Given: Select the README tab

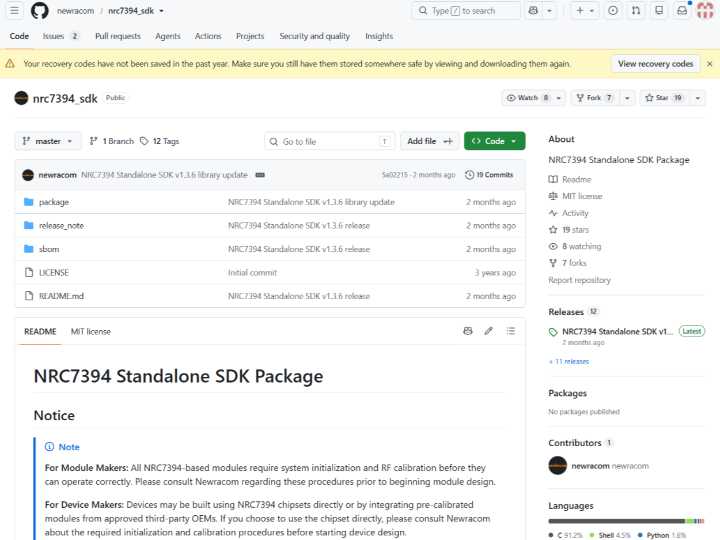Looking at the screenshot, I should pyautogui.click(x=40, y=332).
